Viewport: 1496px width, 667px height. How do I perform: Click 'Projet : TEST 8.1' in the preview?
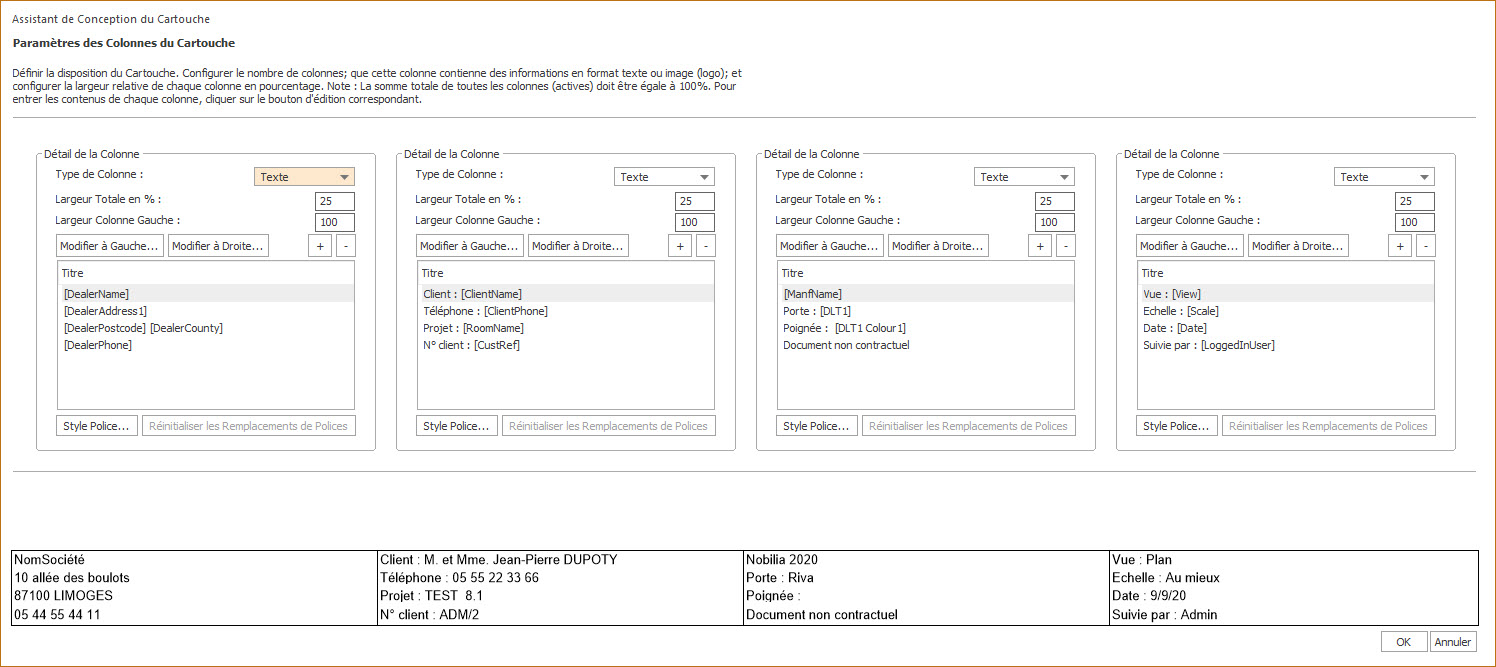pos(431,596)
